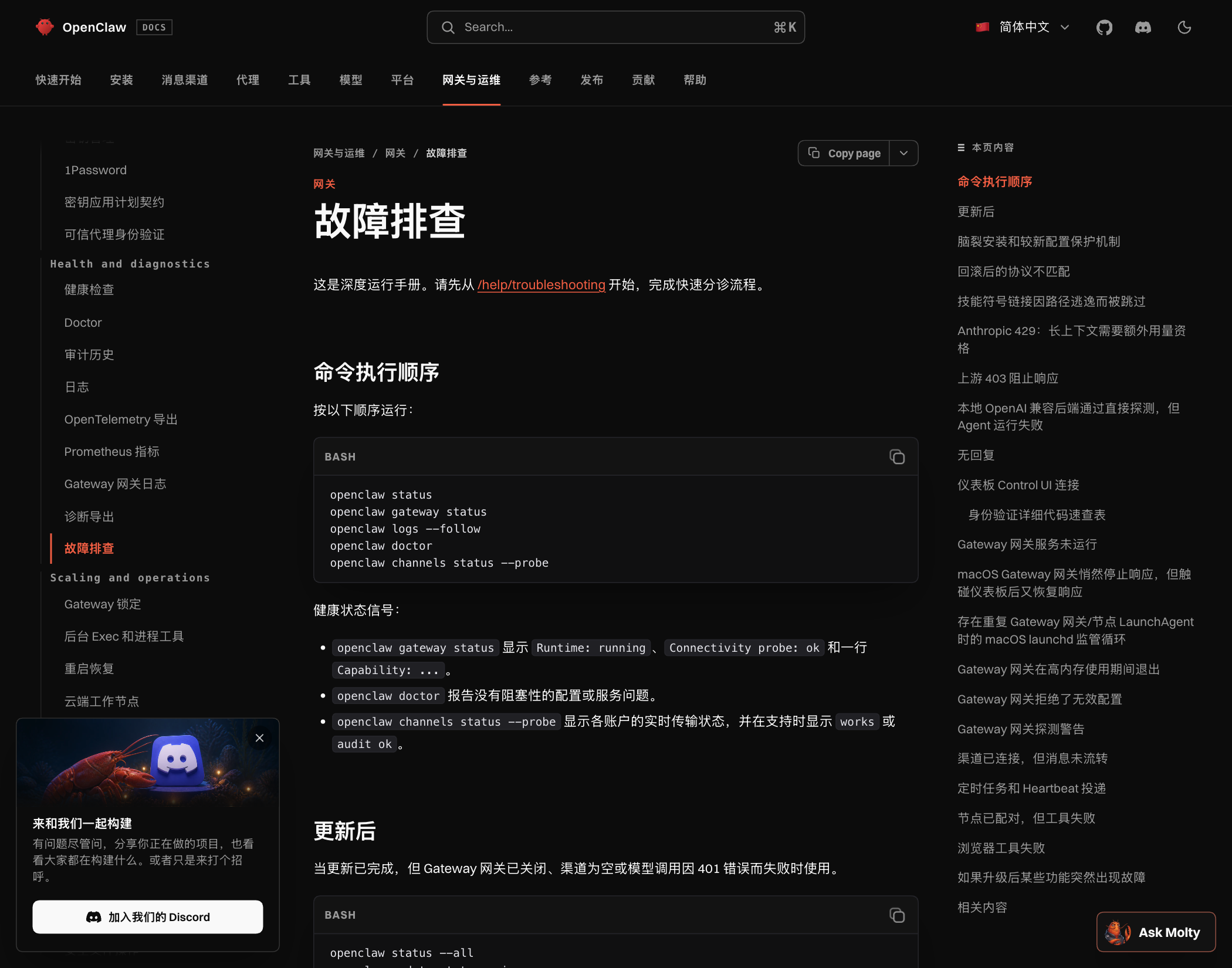Expand the Copy page options chevron
The height and width of the screenshot is (968, 1232).
tap(903, 153)
